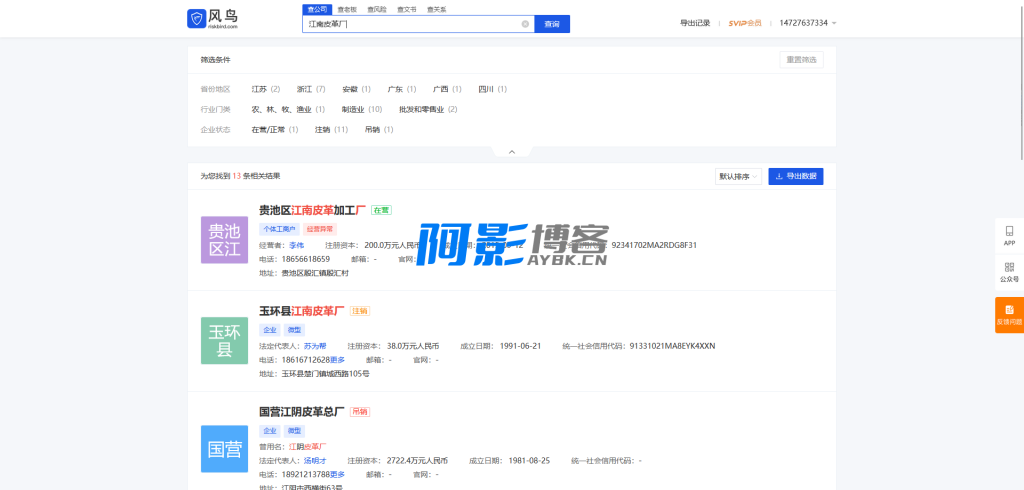The width and height of the screenshot is (1024, 490).
Task: Filter by industry 制造业 (10)
Action: point(361,109)
